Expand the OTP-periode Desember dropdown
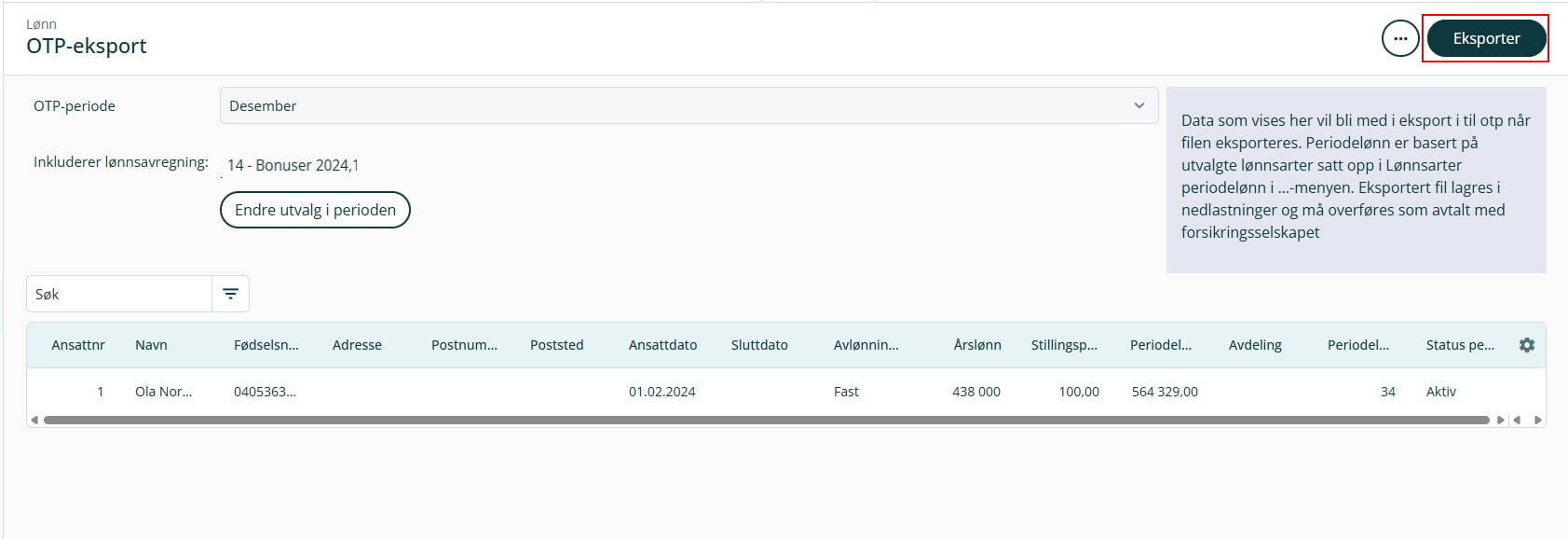The width and height of the screenshot is (1568, 539). point(689,105)
